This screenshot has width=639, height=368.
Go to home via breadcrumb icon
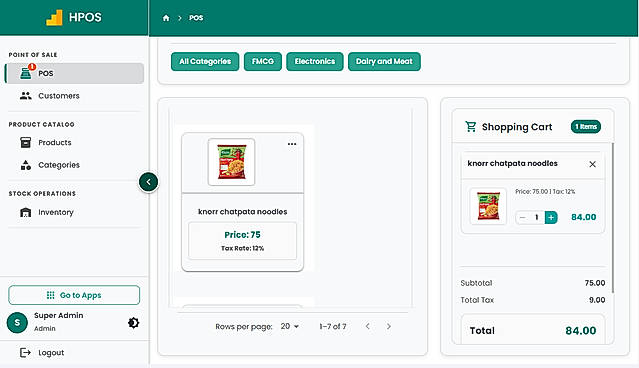pyautogui.click(x=166, y=18)
